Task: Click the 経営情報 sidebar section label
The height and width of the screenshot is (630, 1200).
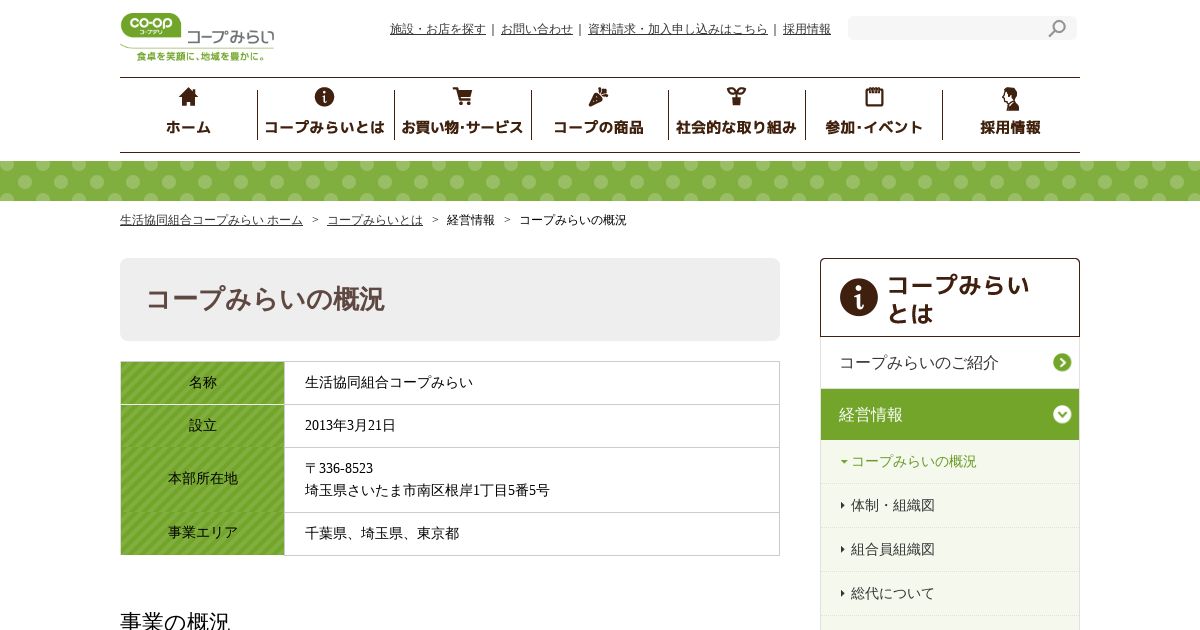Action: [871, 414]
